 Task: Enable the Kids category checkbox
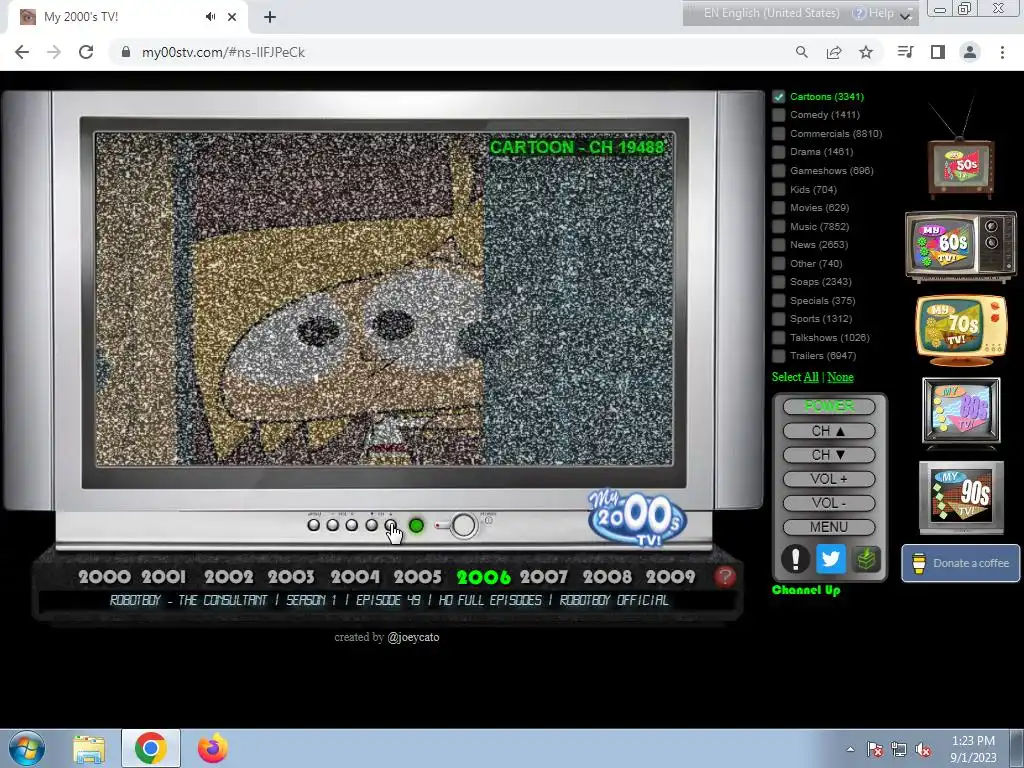pyautogui.click(x=778, y=189)
